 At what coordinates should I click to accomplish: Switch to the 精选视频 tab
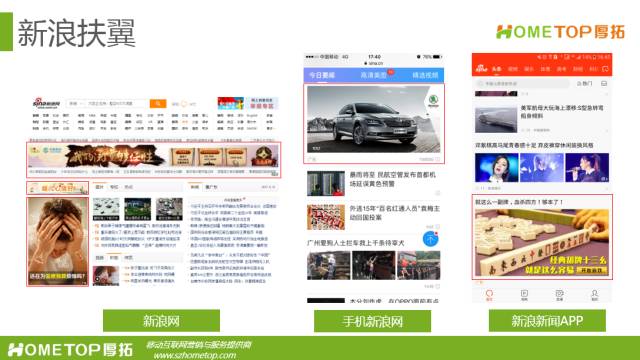tap(425, 76)
